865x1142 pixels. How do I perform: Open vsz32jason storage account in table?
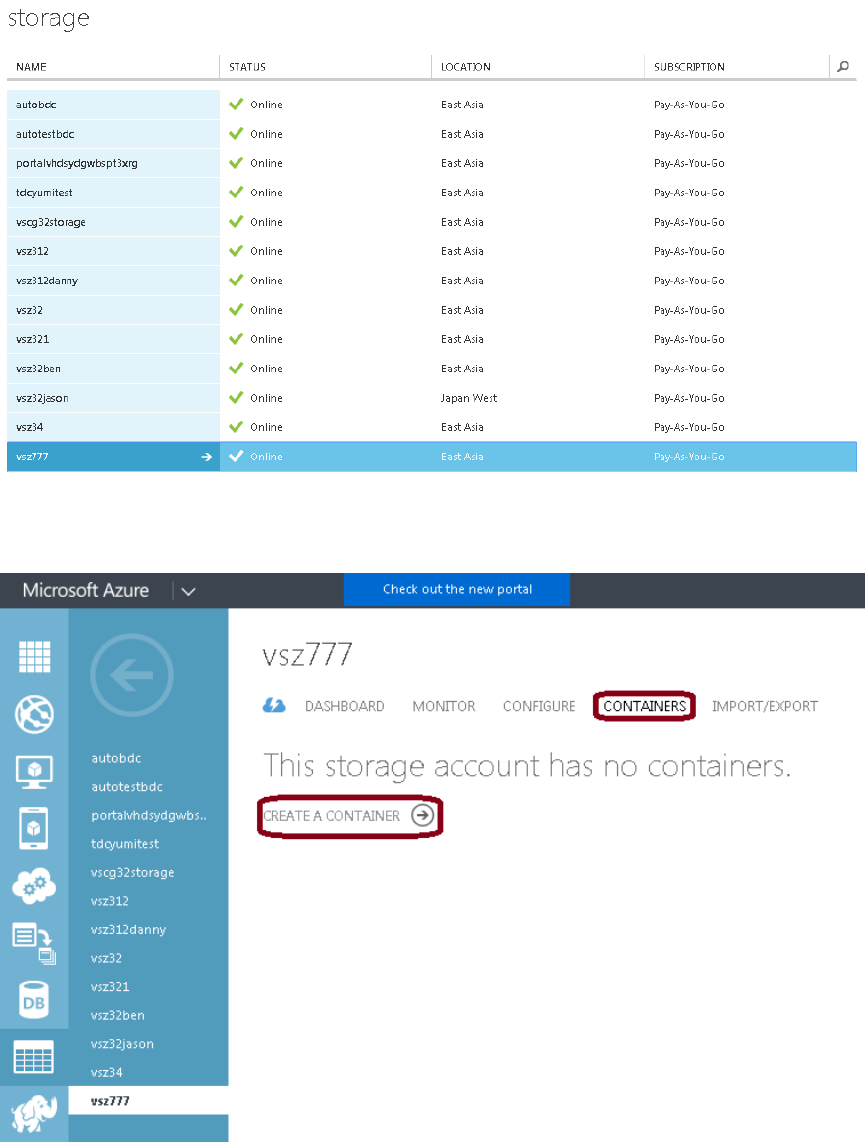pos(42,398)
